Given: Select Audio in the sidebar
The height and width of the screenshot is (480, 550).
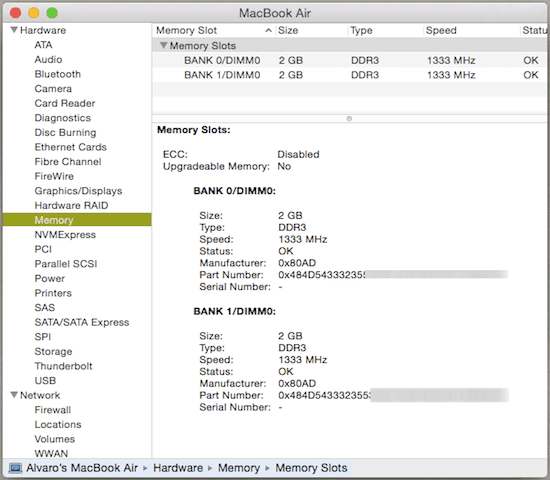Looking at the screenshot, I should 48,59.
